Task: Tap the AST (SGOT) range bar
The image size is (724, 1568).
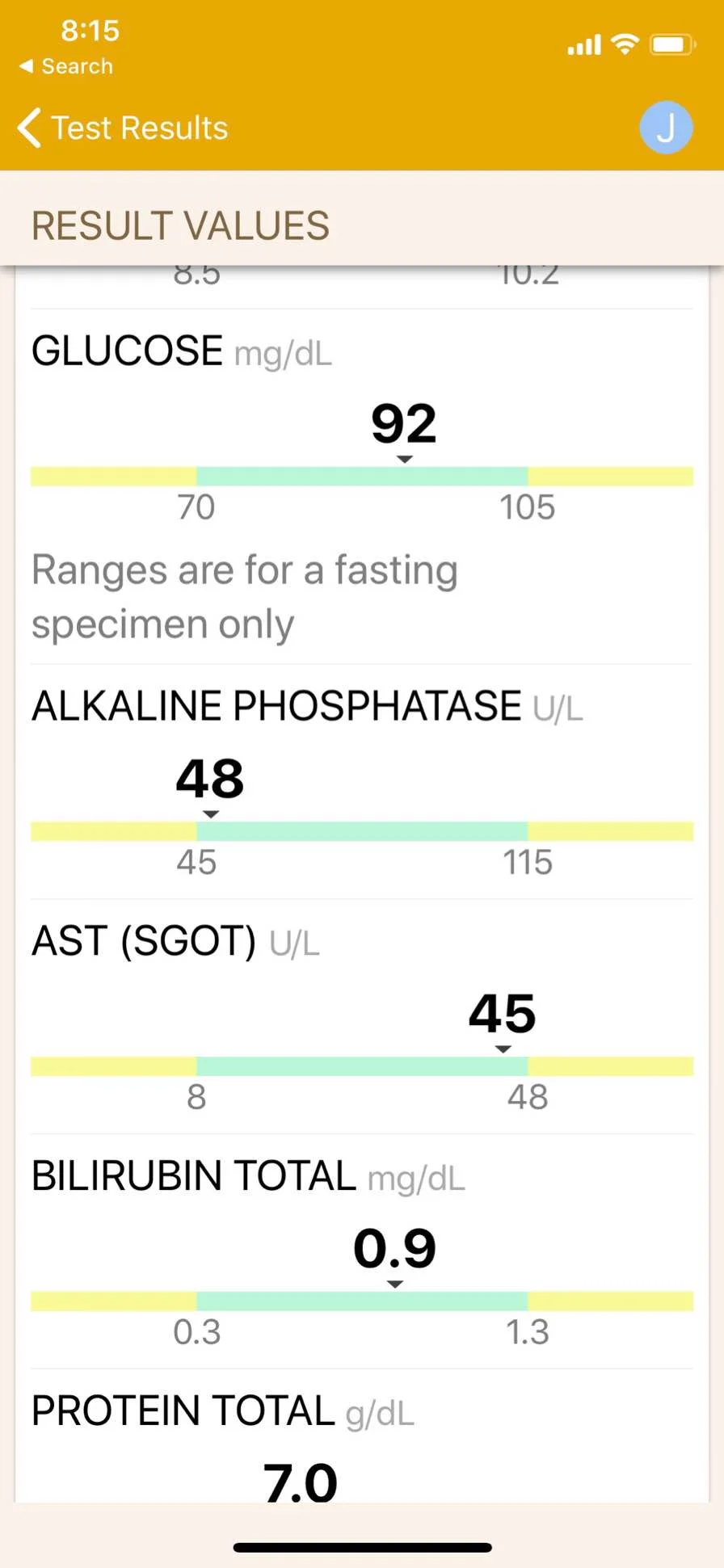Action: coord(362,1066)
